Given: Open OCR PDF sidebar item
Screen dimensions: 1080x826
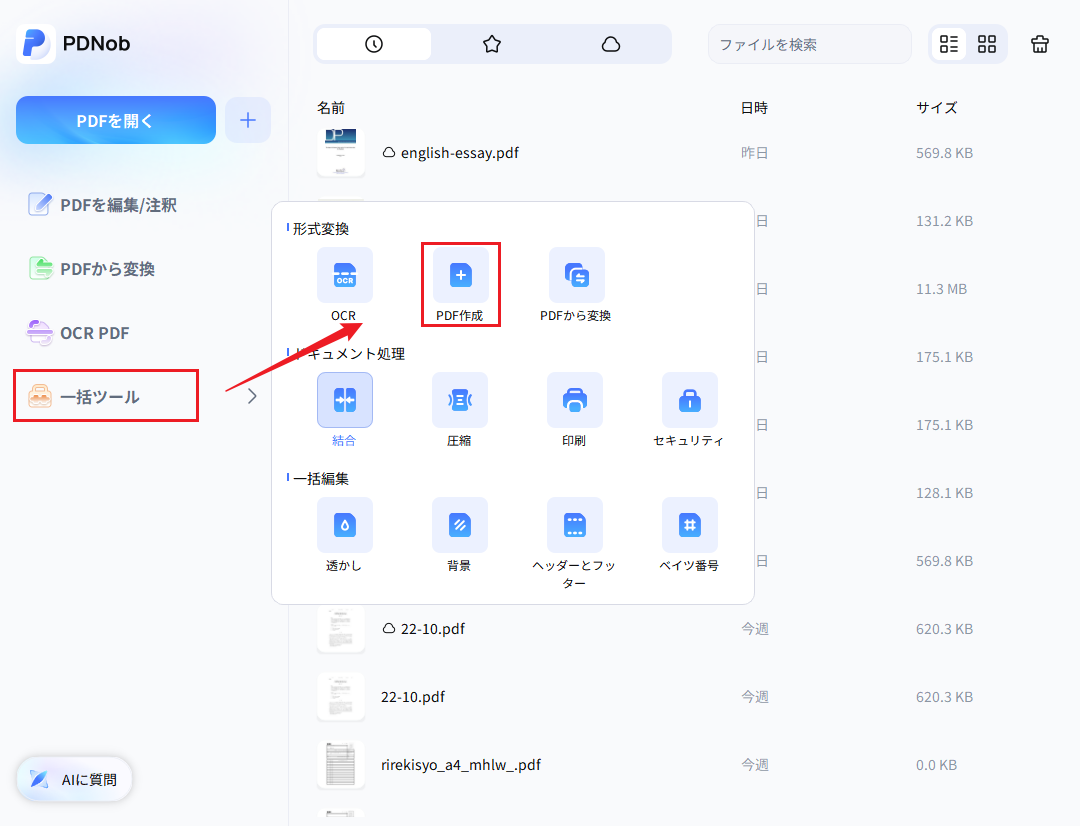Looking at the screenshot, I should (x=78, y=333).
